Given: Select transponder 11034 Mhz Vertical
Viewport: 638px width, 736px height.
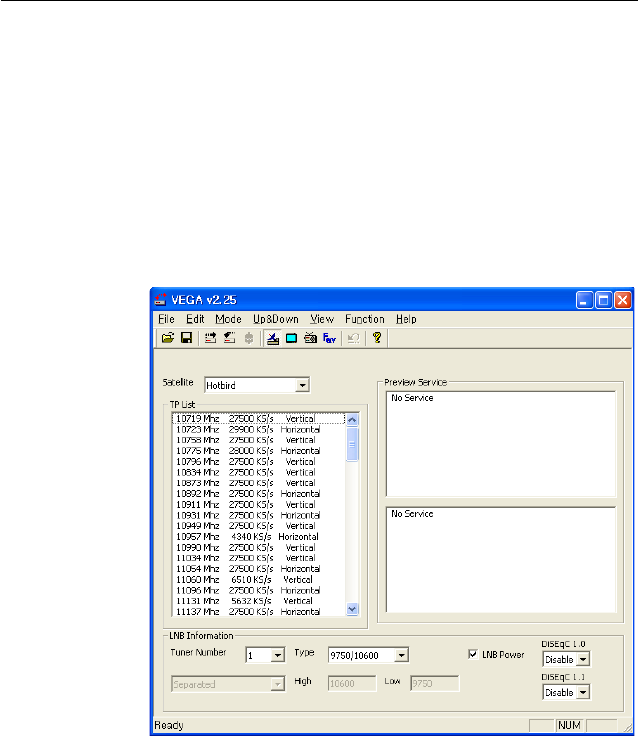Looking at the screenshot, I should point(259,558).
